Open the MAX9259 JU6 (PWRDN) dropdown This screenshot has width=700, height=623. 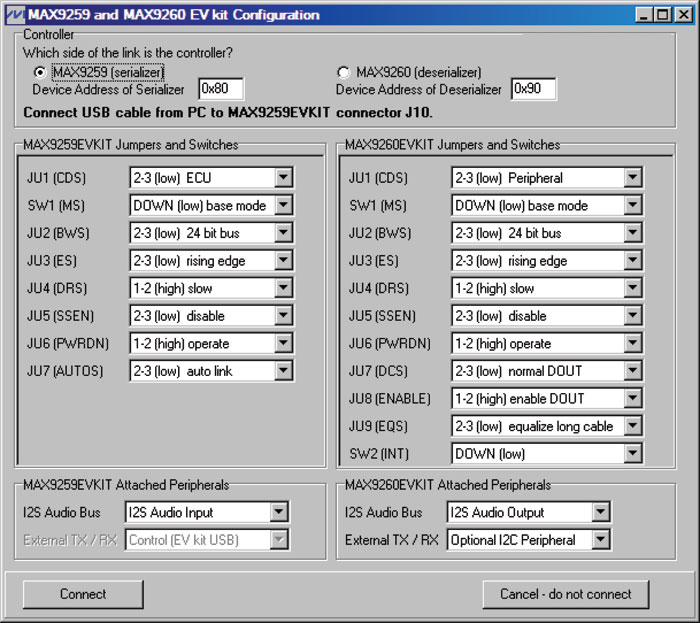[212, 344]
